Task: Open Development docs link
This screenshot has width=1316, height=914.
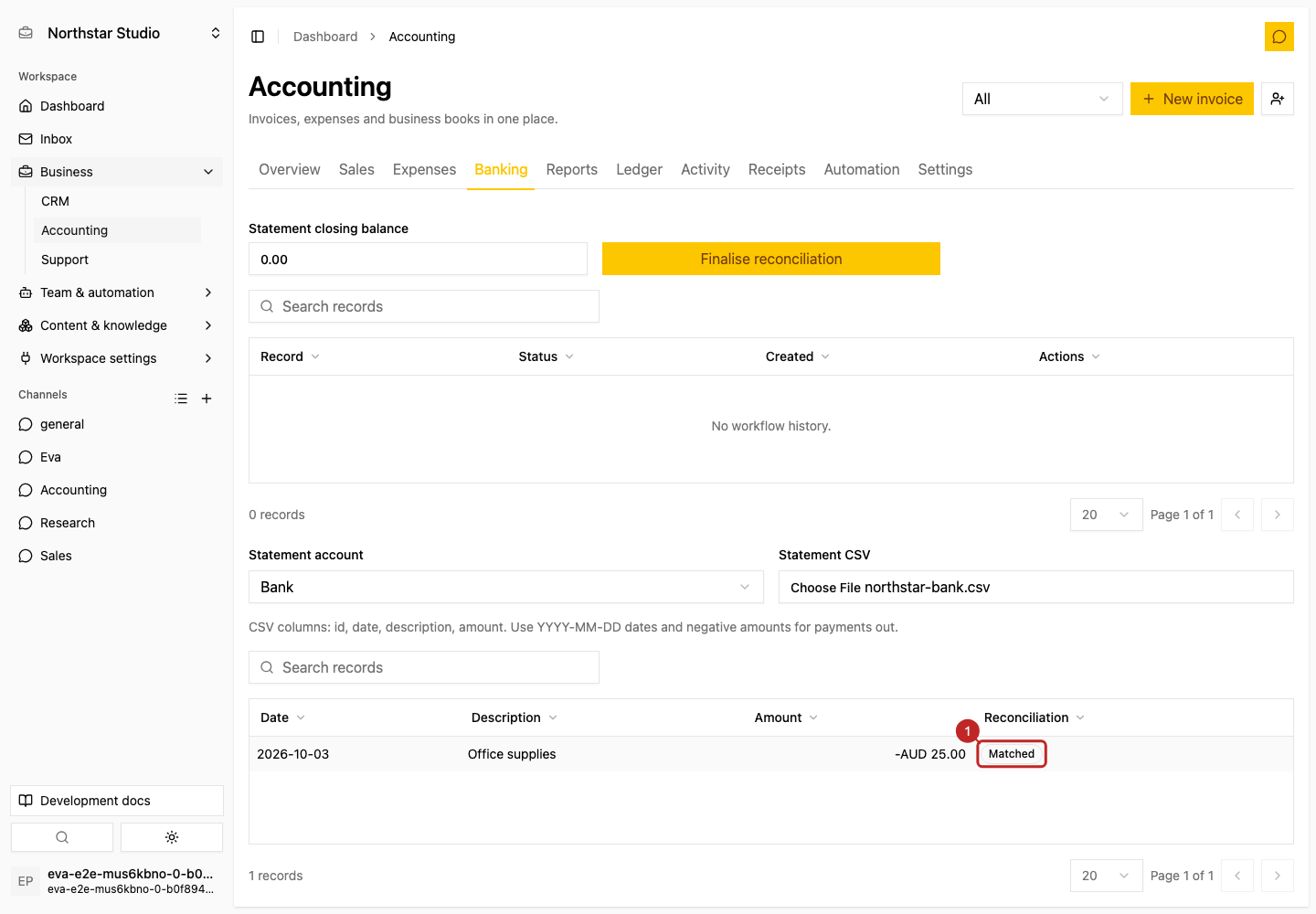Action: coord(117,801)
